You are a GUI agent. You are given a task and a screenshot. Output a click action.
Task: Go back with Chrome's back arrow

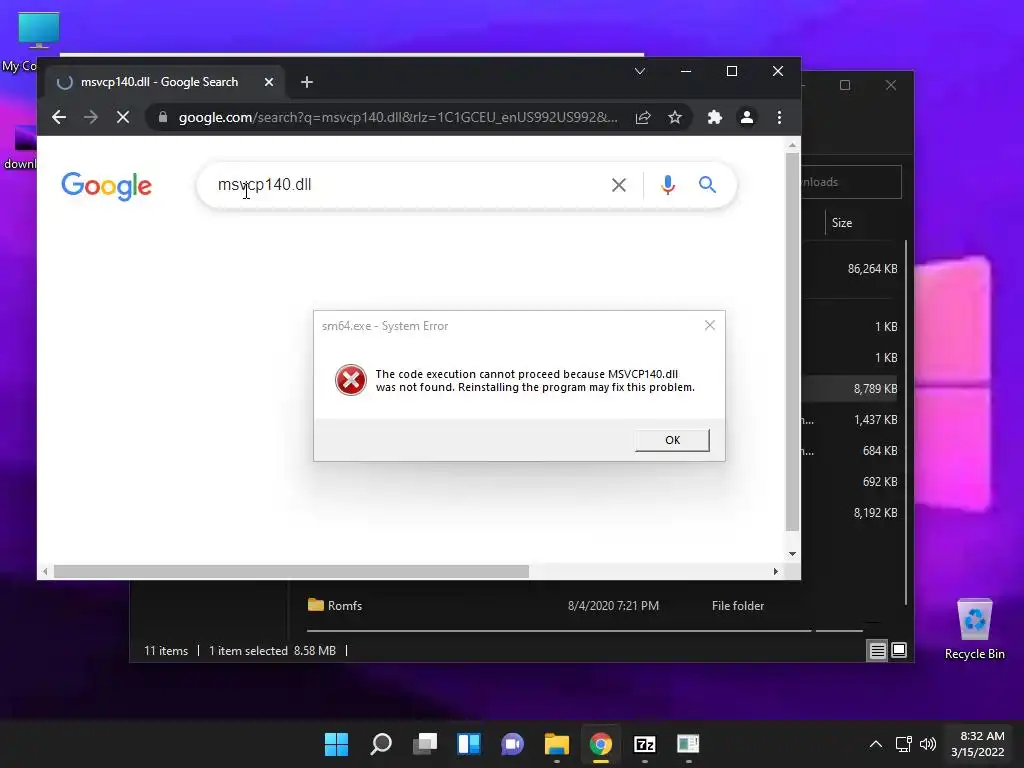click(59, 118)
